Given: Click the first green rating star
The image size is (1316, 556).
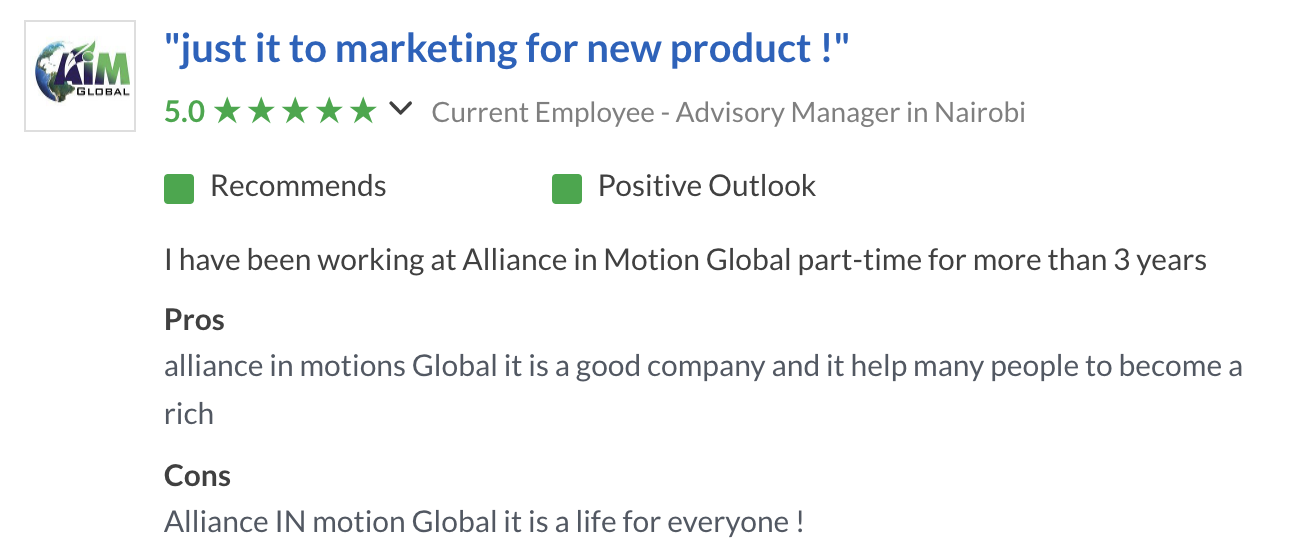Looking at the screenshot, I should [x=228, y=110].
